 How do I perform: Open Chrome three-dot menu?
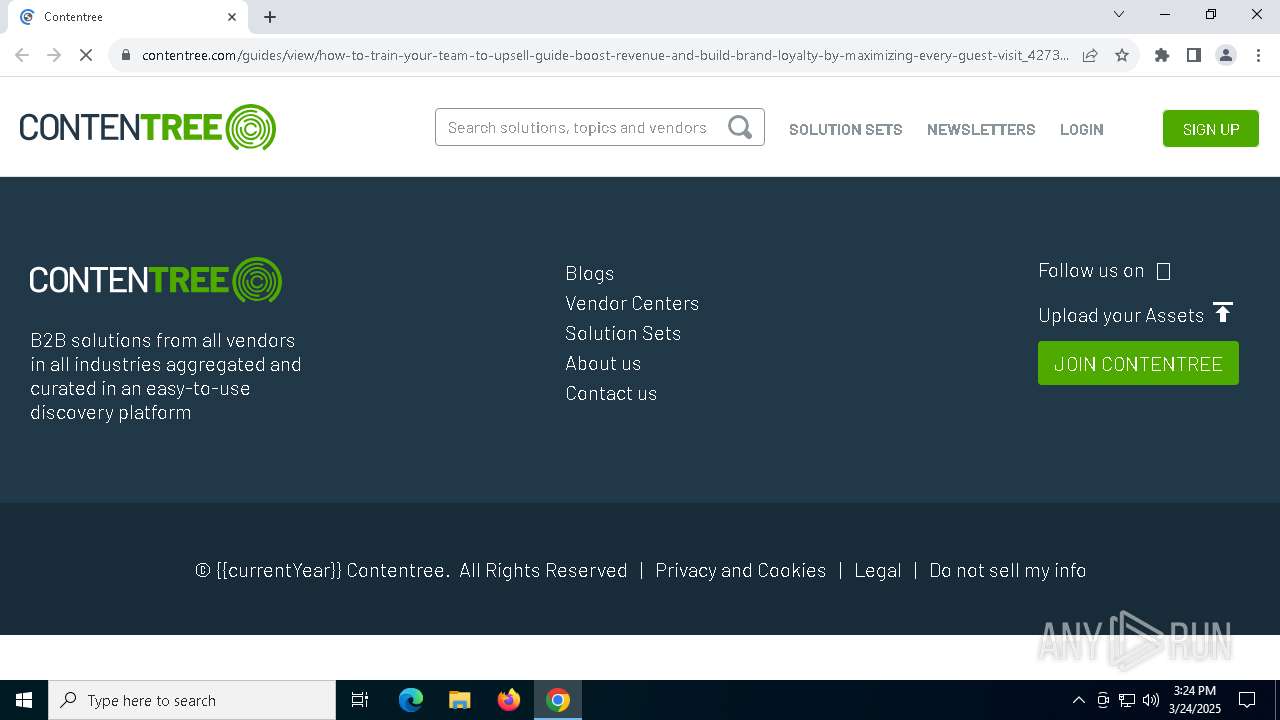pos(1258,55)
